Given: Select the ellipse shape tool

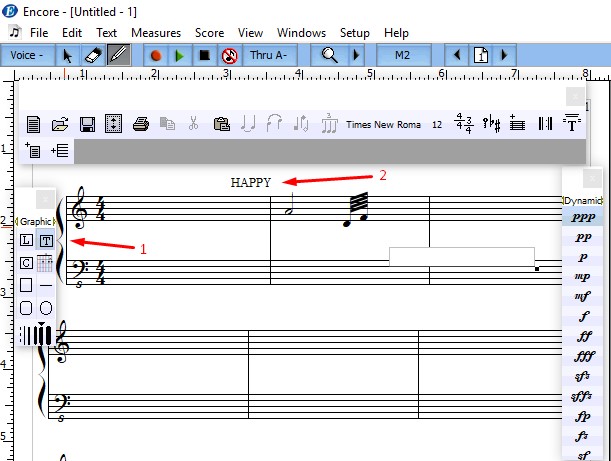Looking at the screenshot, I should click(46, 308).
